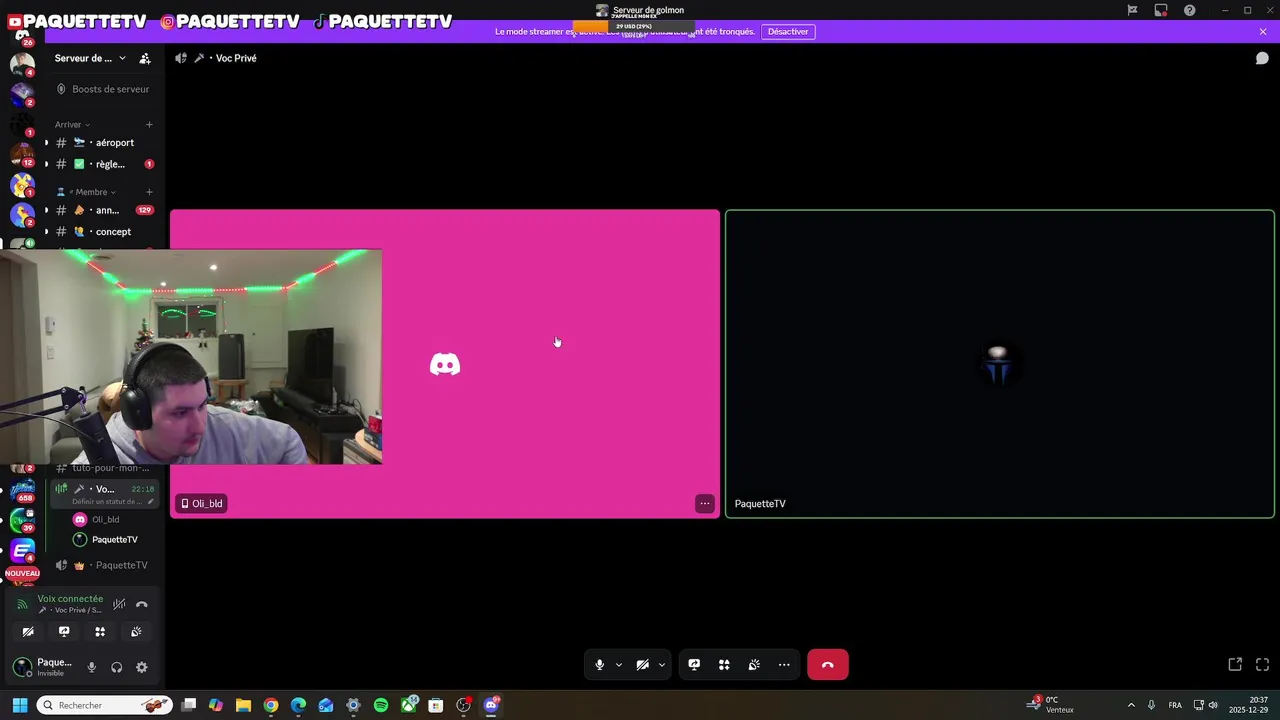This screenshot has height=720, width=1280.
Task: Open the server with badge 658
Action: [x=22, y=490]
